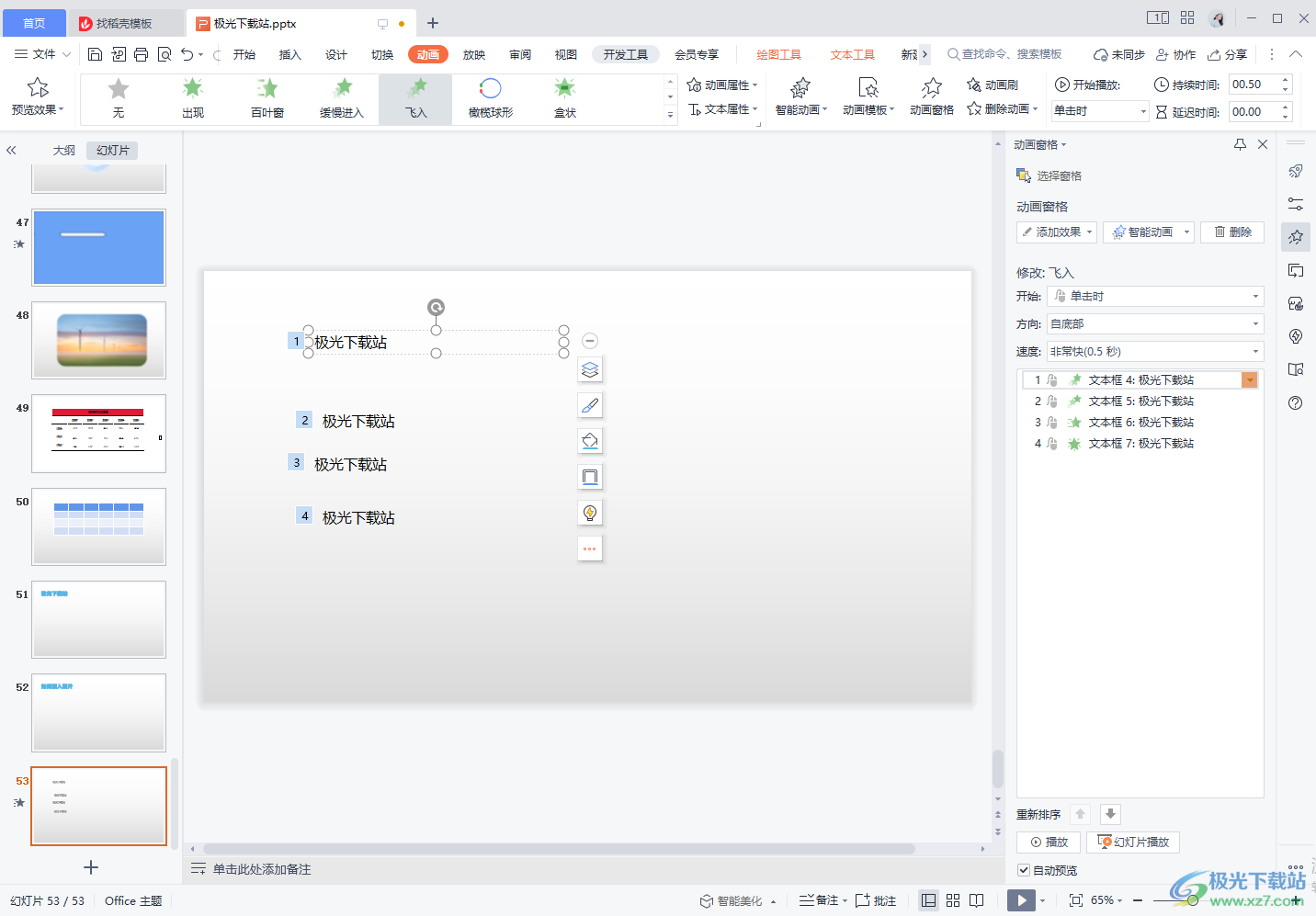Viewport: 1316px width, 916px height.
Task: Click the Play (播放) button in animation pane
Action: 1049,842
